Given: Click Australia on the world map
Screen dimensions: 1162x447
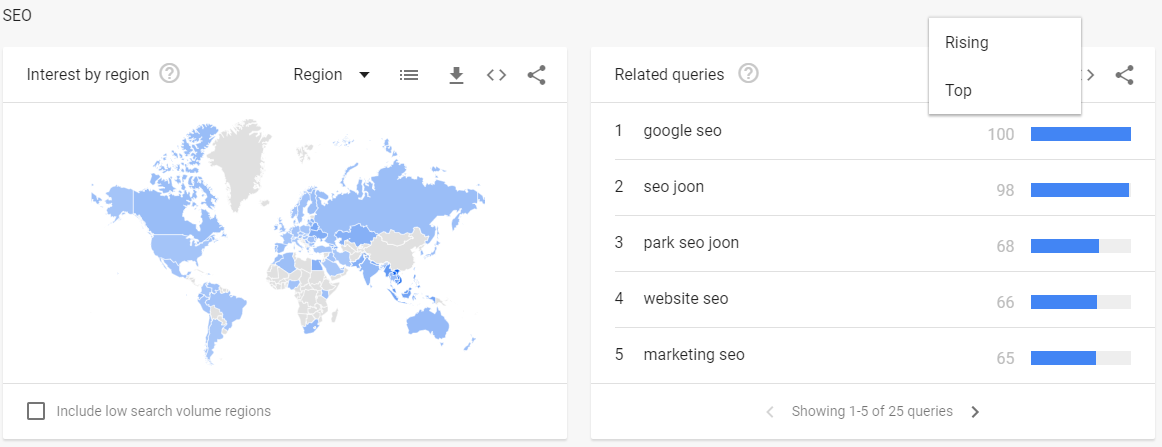Looking at the screenshot, I should pyautogui.click(x=428, y=322).
